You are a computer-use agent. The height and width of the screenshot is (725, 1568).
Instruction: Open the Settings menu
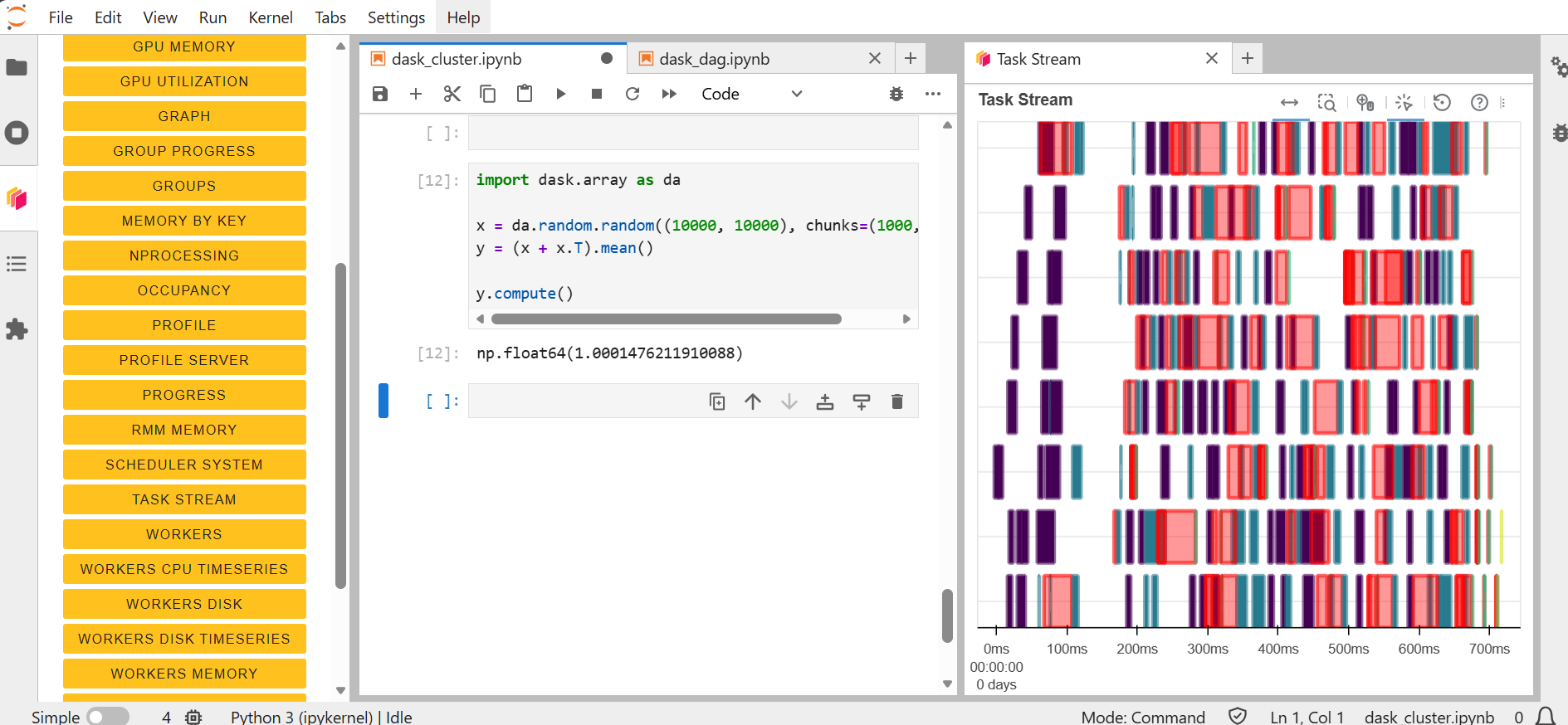point(396,17)
